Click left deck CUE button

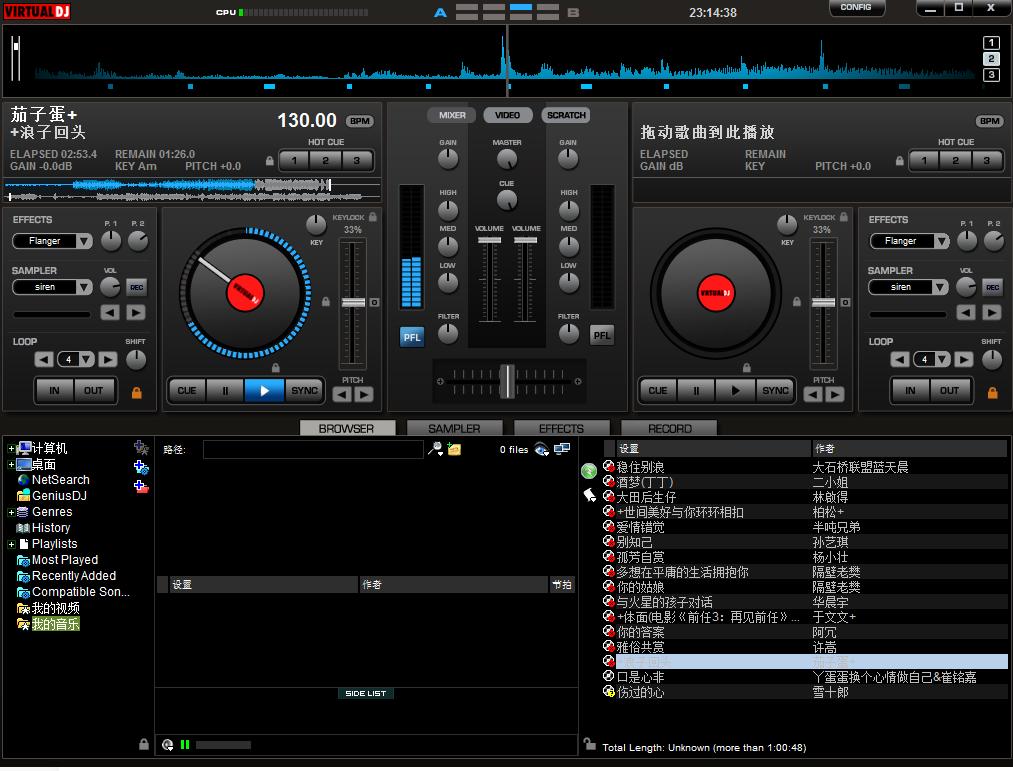[187, 390]
